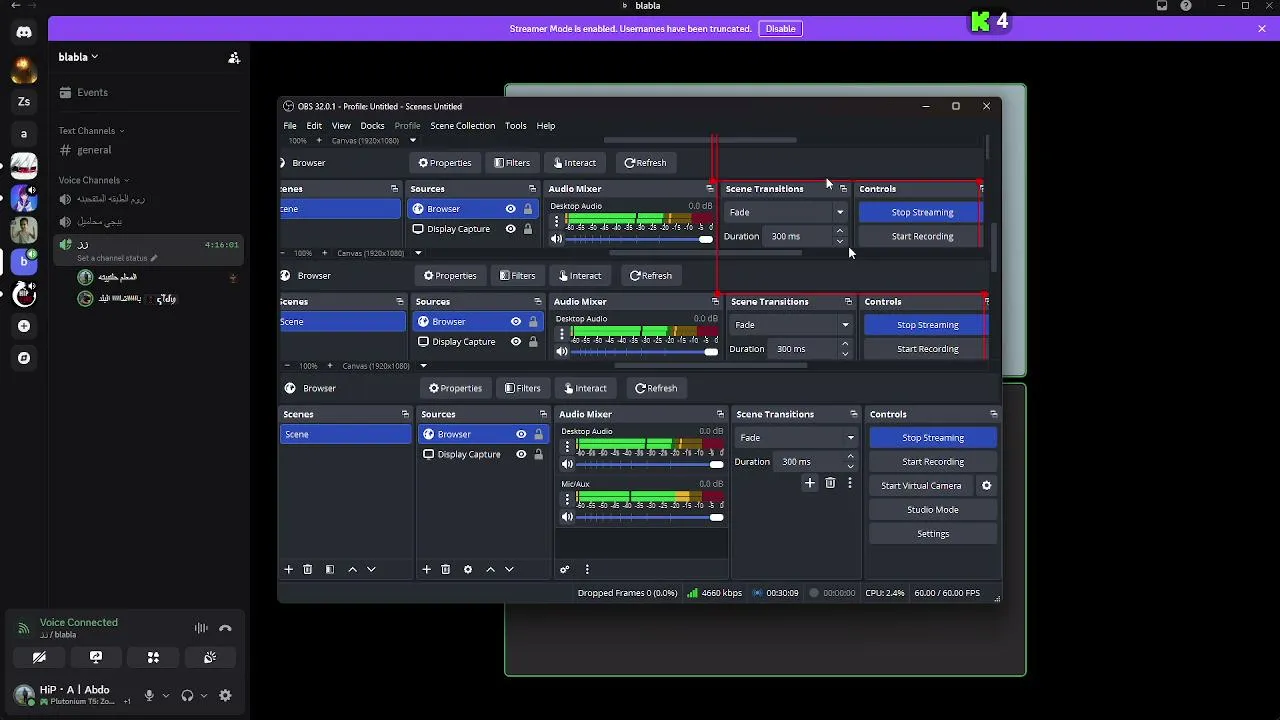Share your screen in Discord

[x=96, y=657]
